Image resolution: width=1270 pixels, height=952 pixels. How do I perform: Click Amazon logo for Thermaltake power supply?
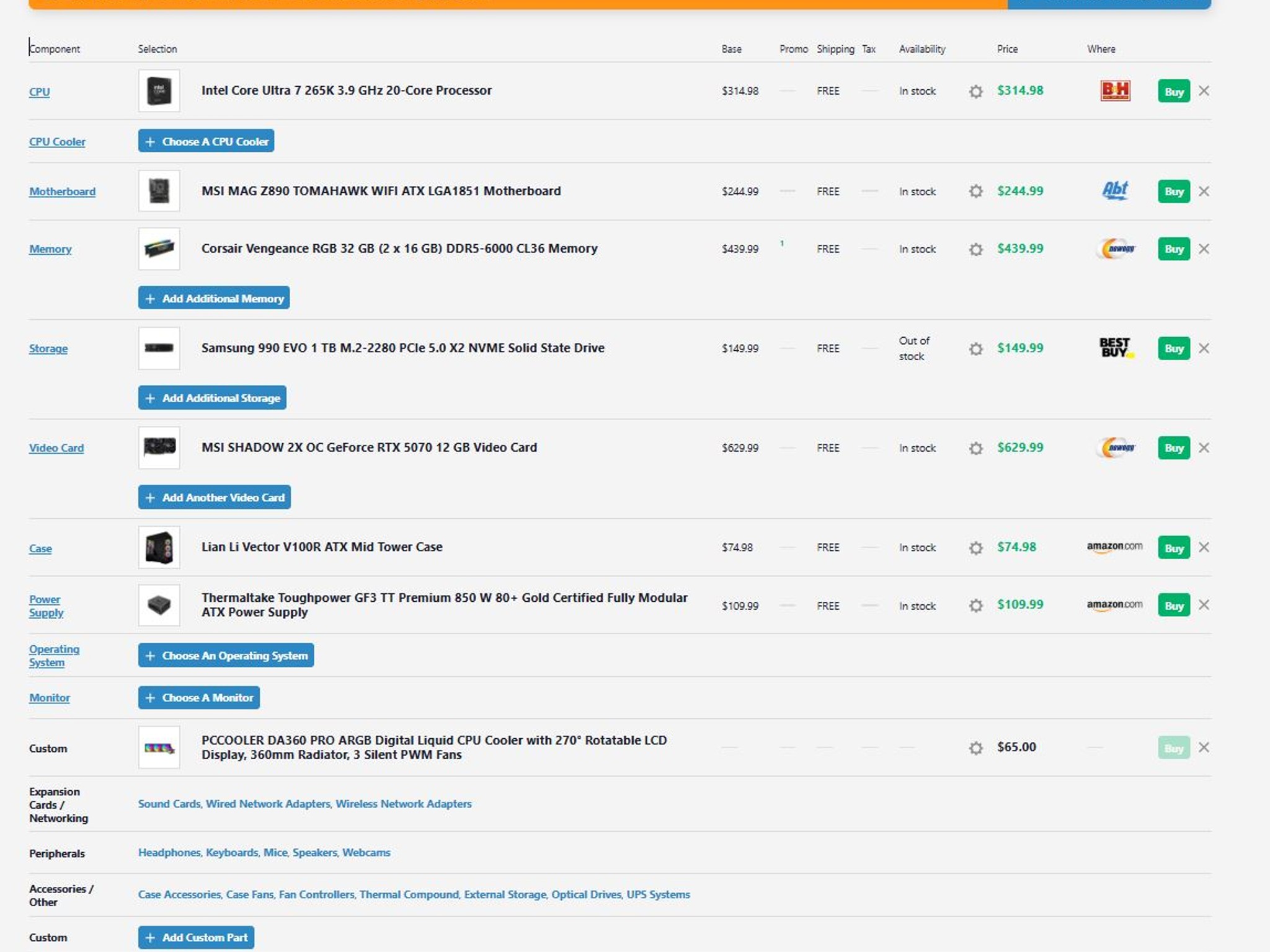click(x=1114, y=605)
